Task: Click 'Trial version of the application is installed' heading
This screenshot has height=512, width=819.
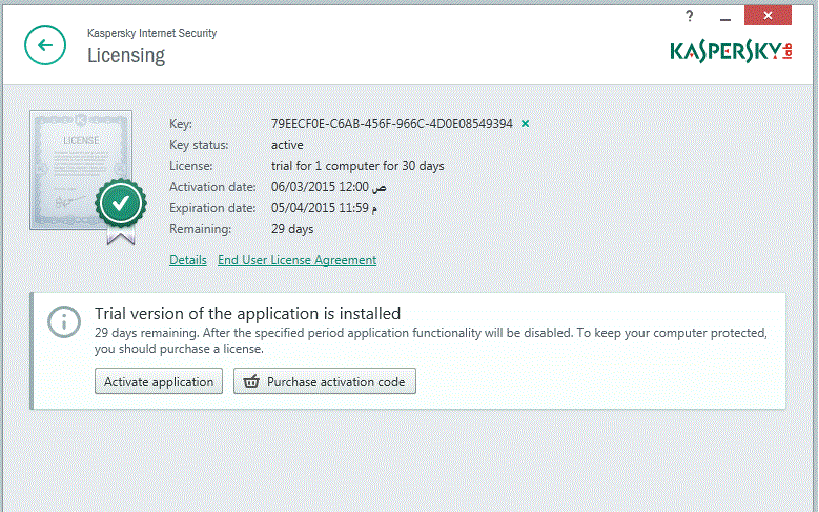Action: click(248, 313)
